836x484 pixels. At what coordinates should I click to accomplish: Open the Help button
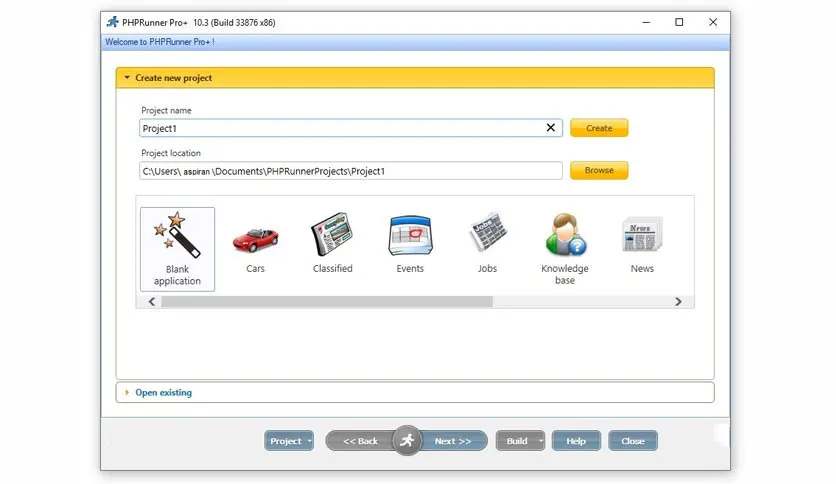point(576,441)
